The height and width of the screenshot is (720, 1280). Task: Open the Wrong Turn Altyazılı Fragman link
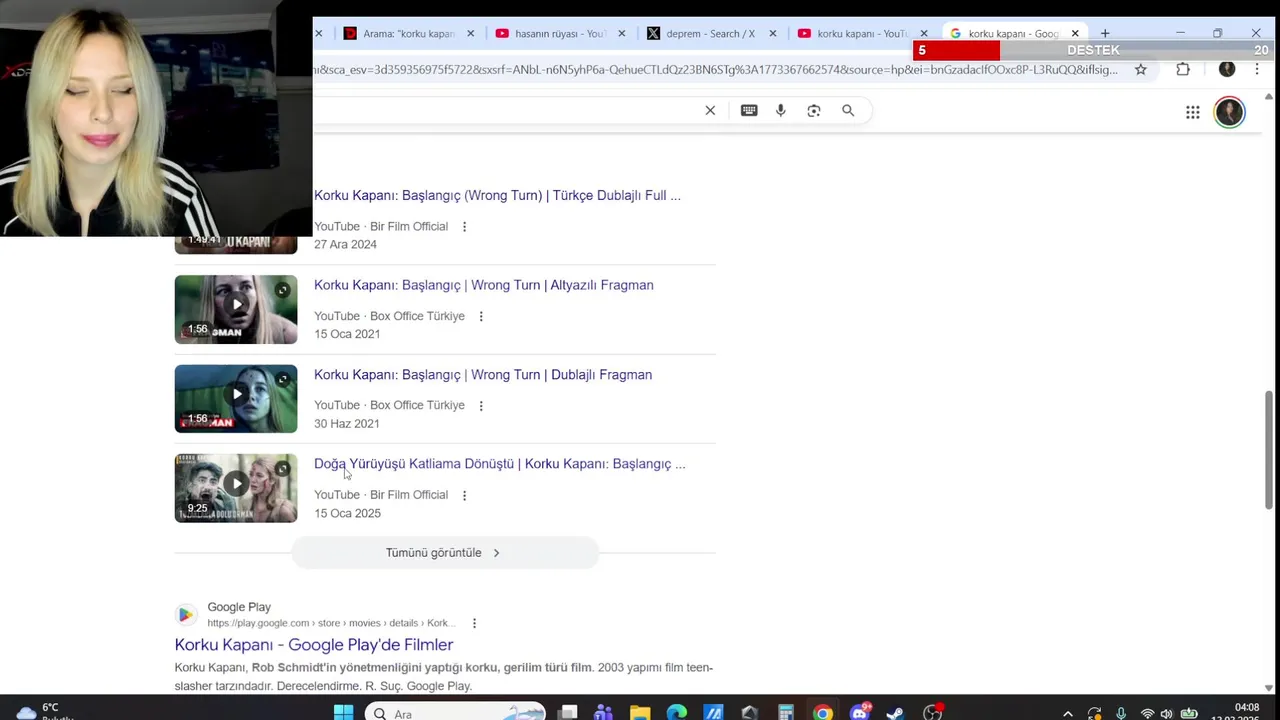pyautogui.click(x=484, y=285)
